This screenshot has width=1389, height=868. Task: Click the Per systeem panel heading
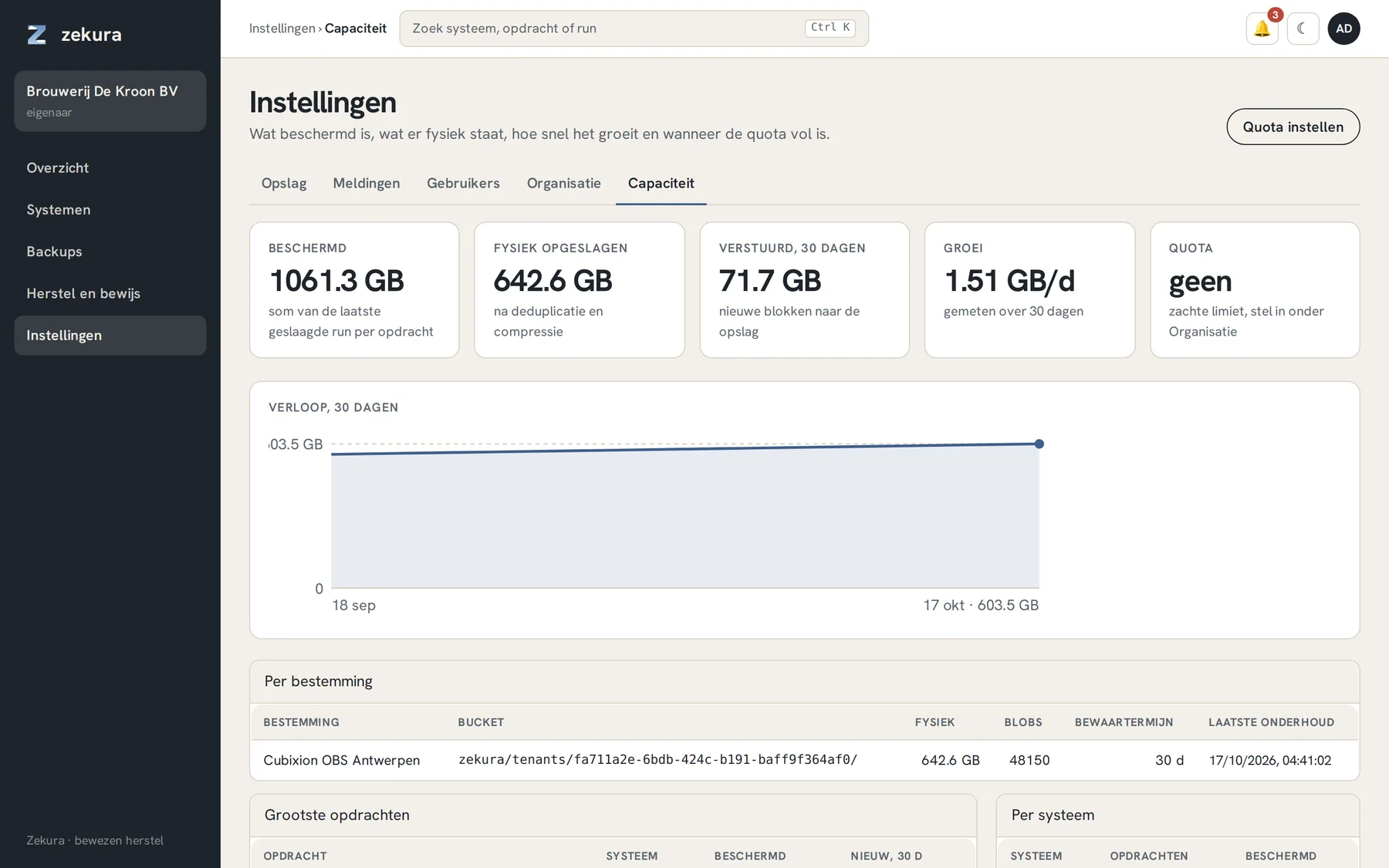coord(1053,816)
